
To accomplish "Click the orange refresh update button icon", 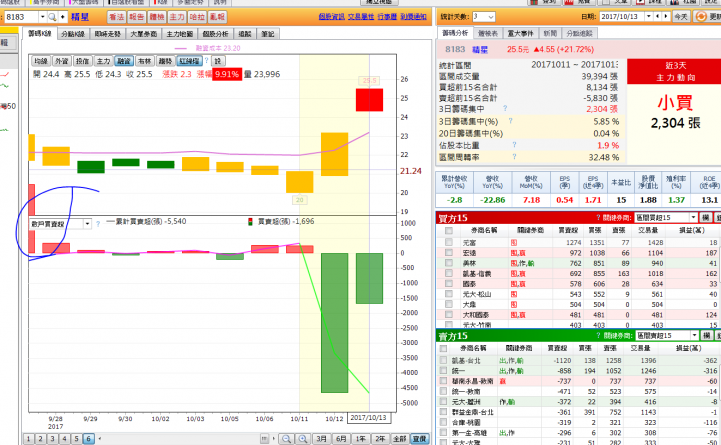I will coord(701,17).
